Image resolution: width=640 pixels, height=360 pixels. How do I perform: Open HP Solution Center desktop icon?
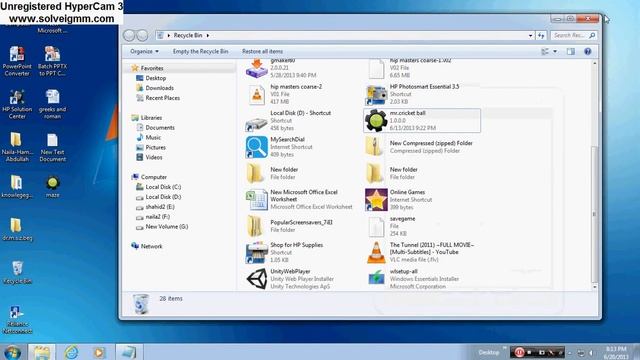coord(17,104)
